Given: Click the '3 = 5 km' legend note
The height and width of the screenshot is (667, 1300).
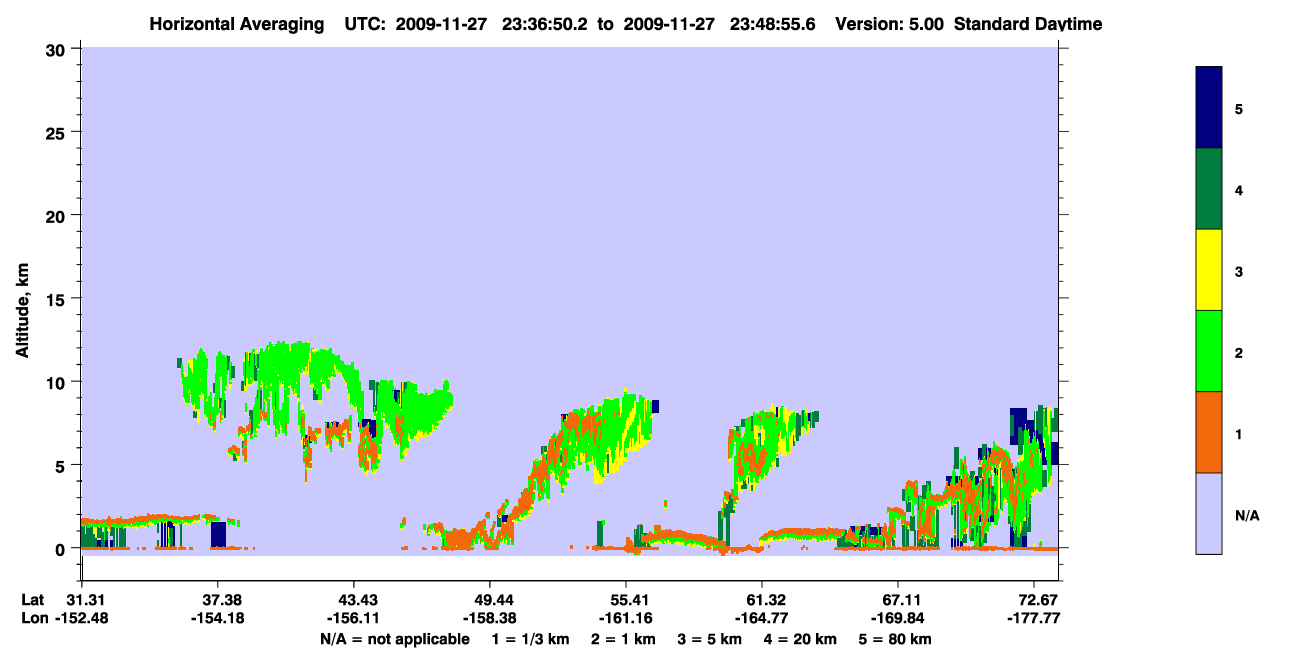Looking at the screenshot, I should click(x=711, y=639).
